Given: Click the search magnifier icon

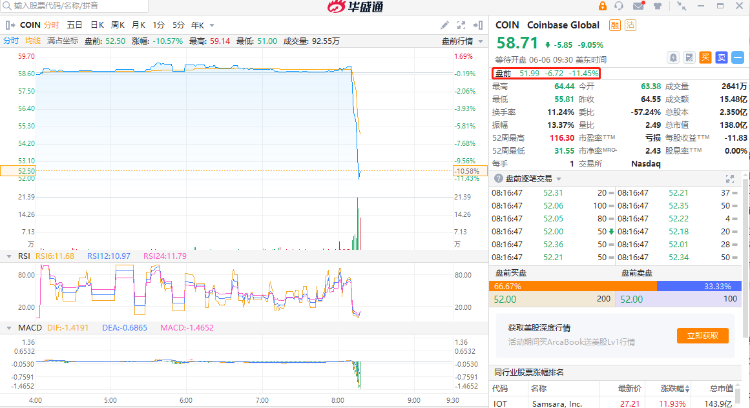Looking at the screenshot, I should [x=7, y=6].
